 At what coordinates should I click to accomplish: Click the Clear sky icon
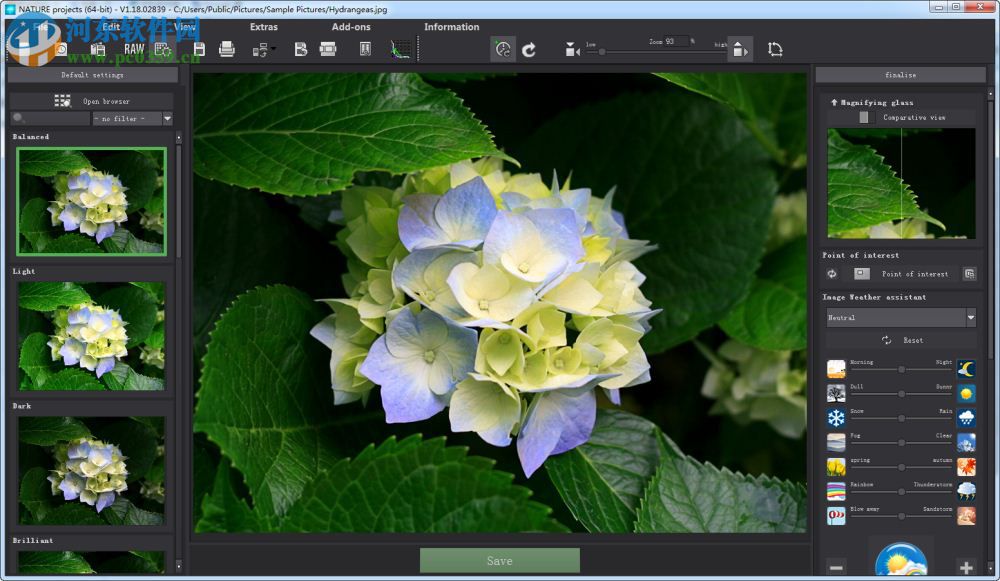[966, 442]
